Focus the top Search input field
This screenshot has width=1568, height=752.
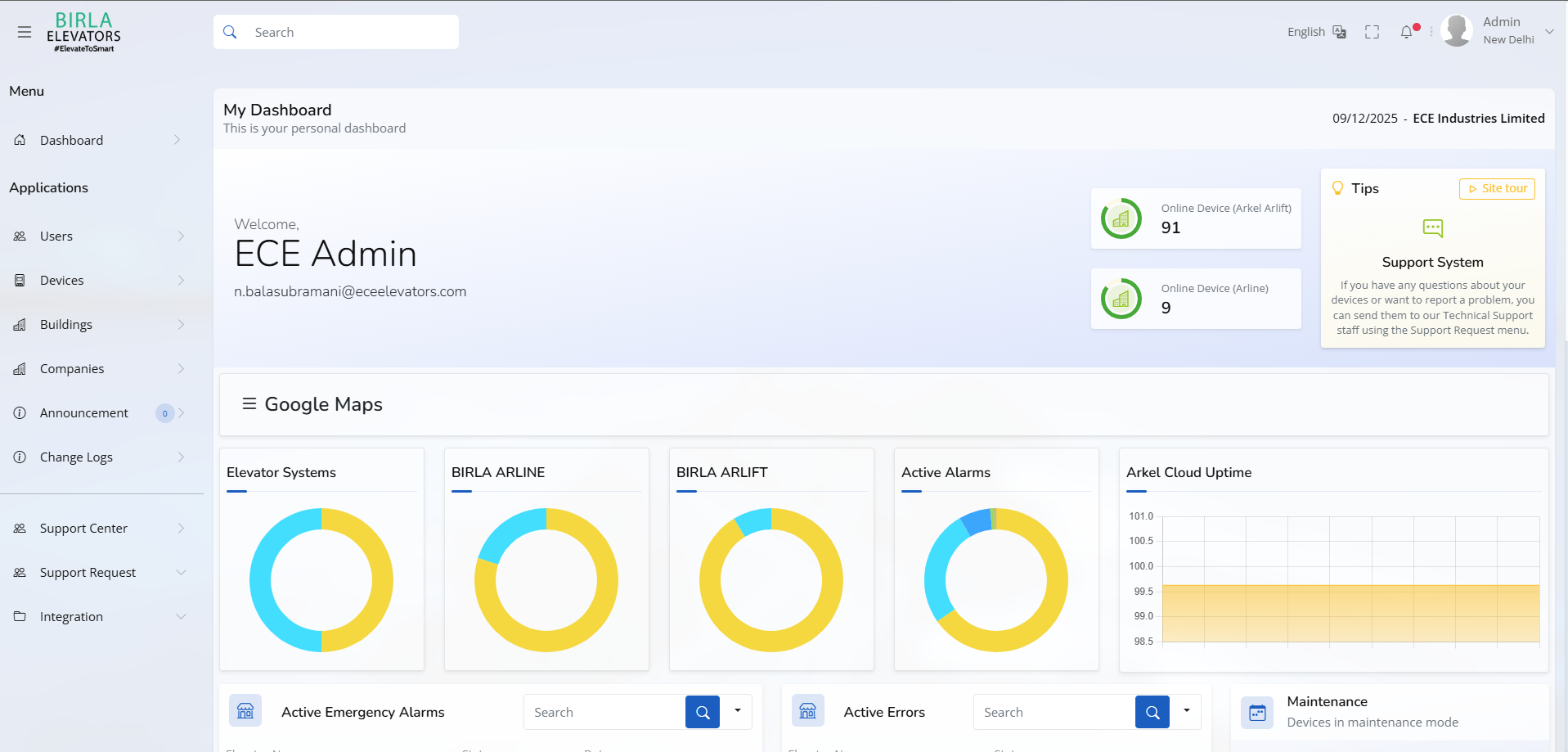[336, 32]
